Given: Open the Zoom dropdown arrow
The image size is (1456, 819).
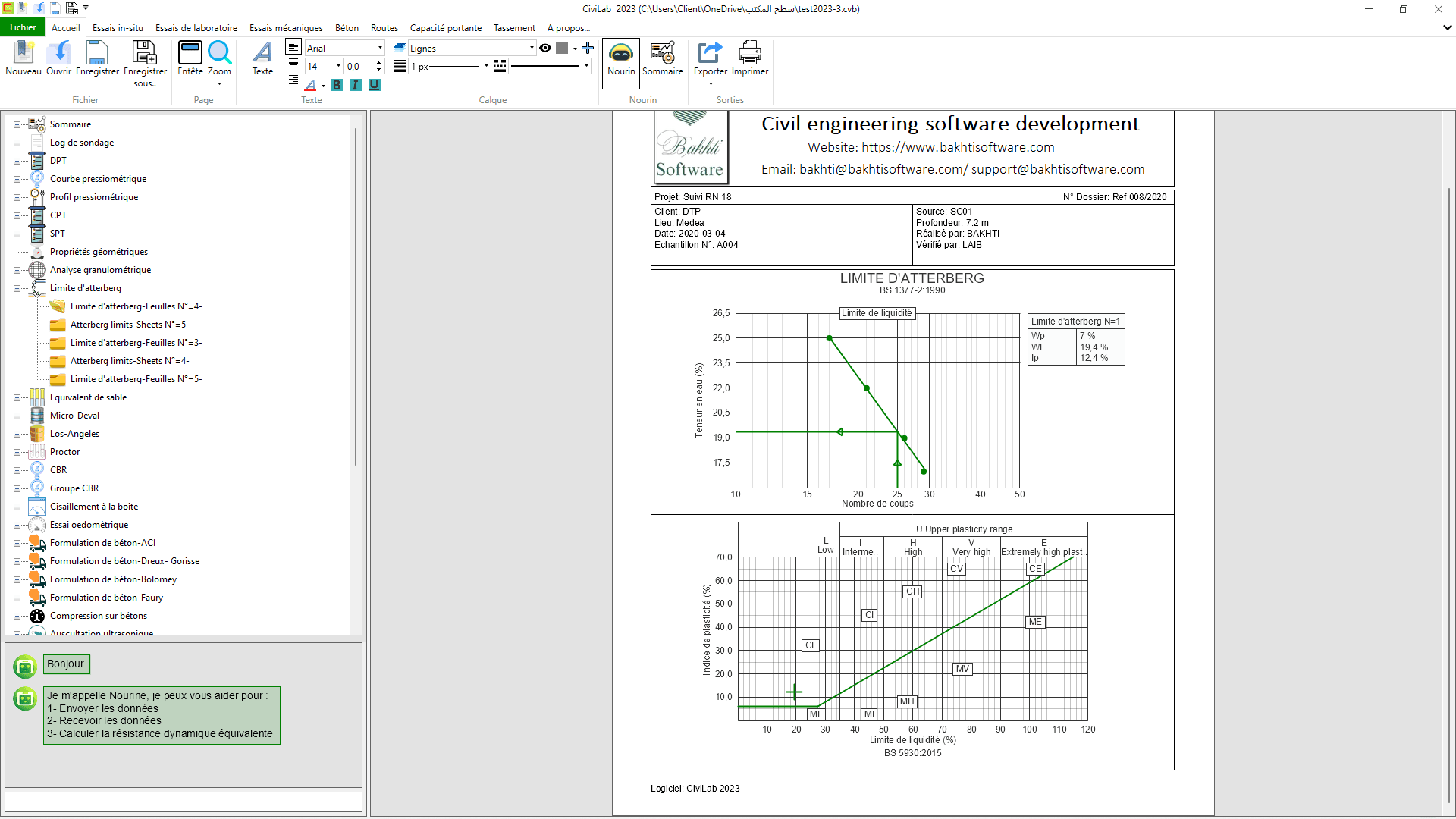Looking at the screenshot, I should [219, 83].
